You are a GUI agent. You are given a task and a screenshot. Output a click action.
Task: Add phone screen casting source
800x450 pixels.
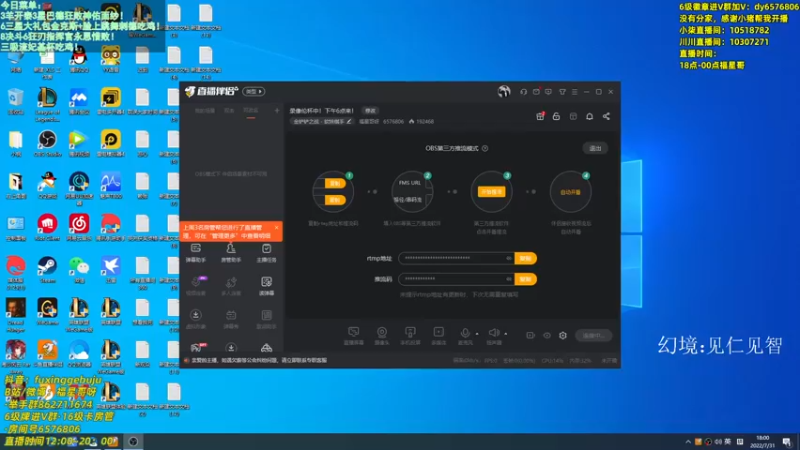click(x=410, y=336)
